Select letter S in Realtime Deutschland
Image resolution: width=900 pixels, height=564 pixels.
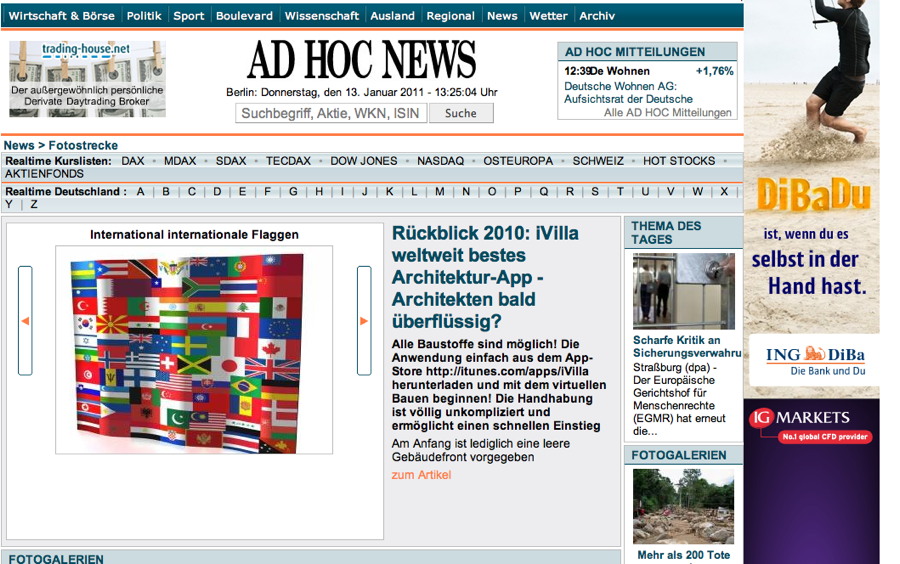click(595, 192)
